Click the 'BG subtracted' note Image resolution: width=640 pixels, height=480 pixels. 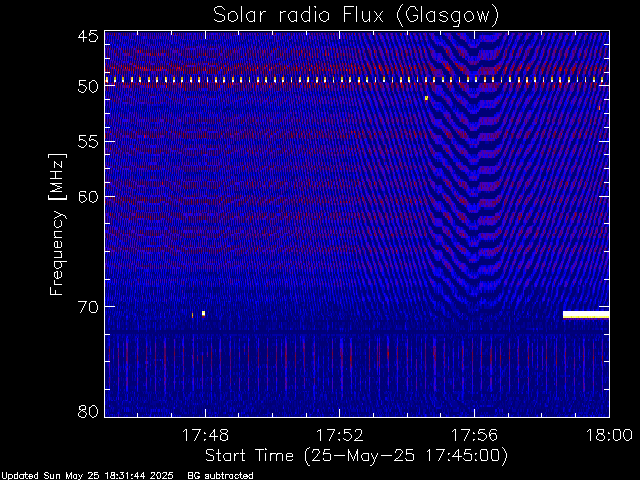(220, 476)
